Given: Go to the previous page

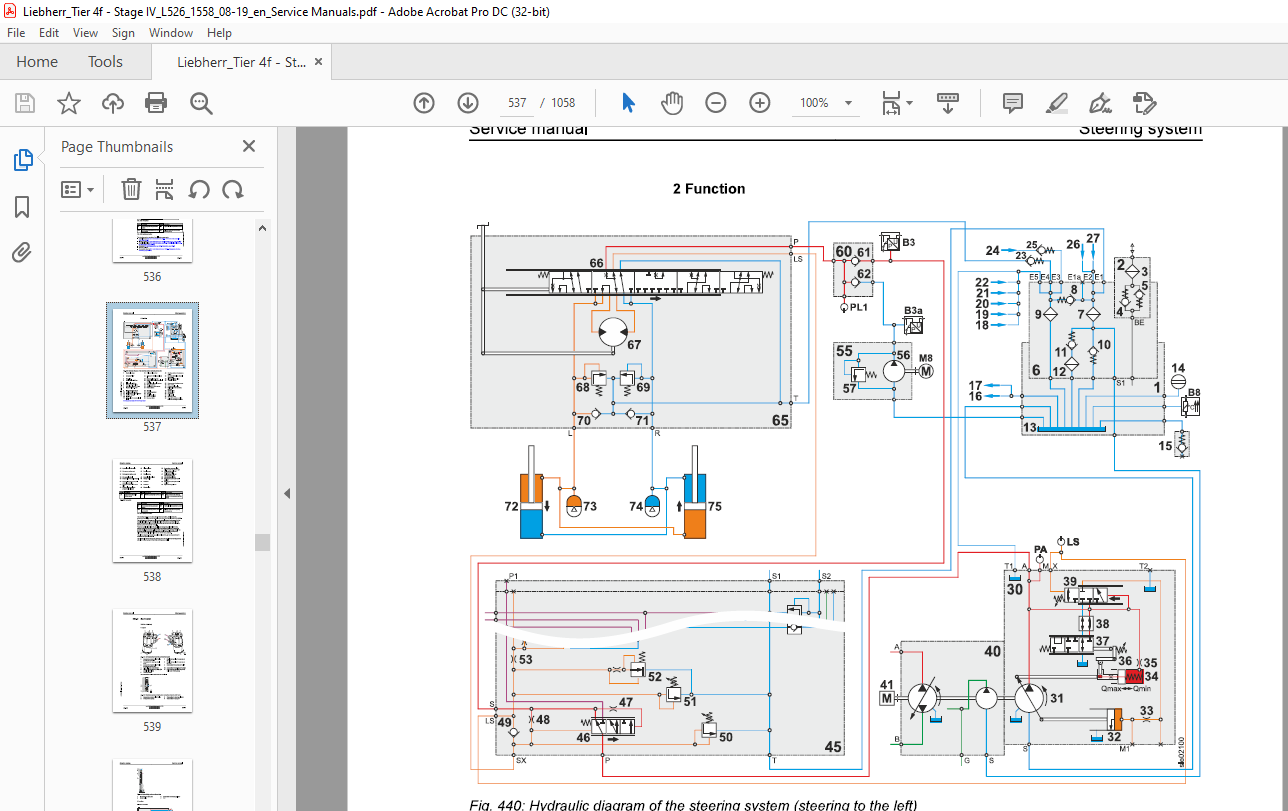Looking at the screenshot, I should [424, 103].
